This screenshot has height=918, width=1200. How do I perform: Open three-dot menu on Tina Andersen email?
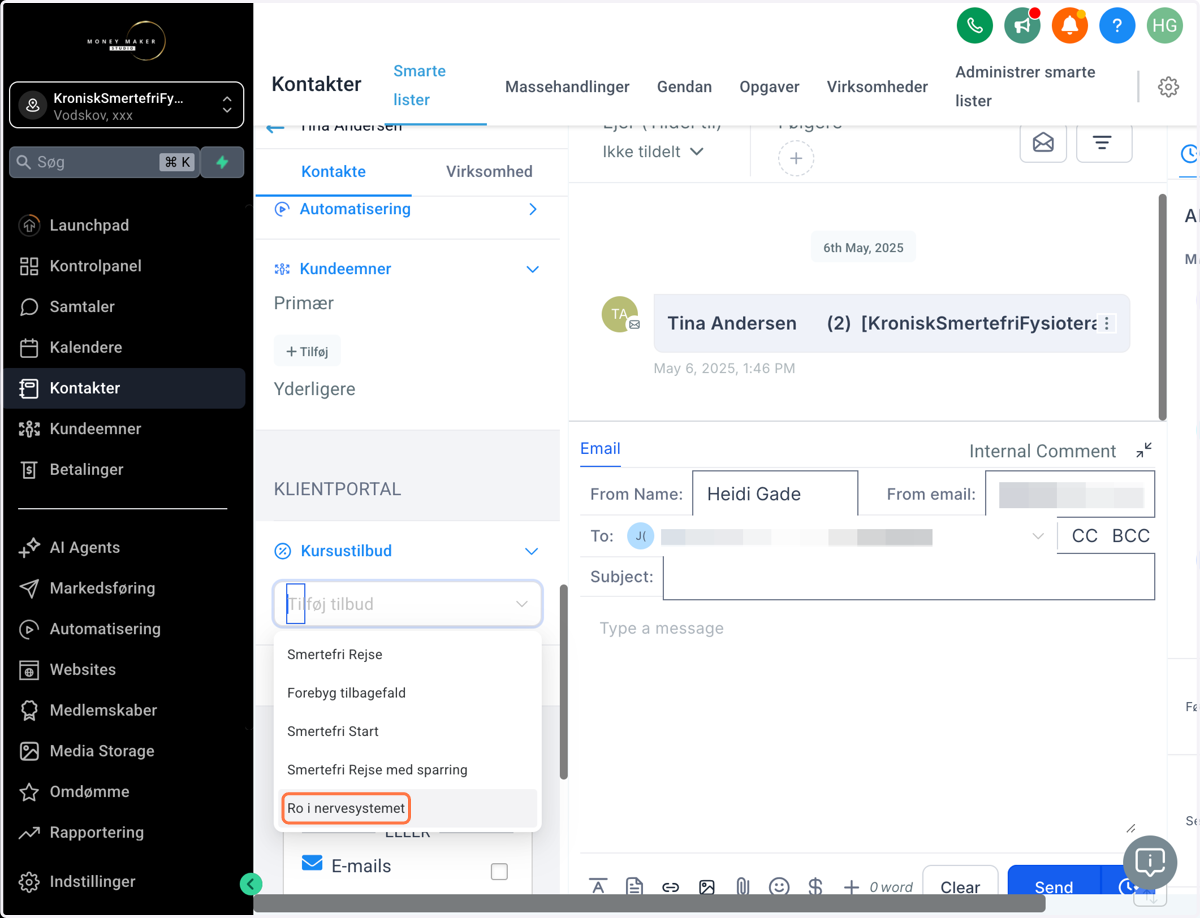pyautogui.click(x=1107, y=324)
